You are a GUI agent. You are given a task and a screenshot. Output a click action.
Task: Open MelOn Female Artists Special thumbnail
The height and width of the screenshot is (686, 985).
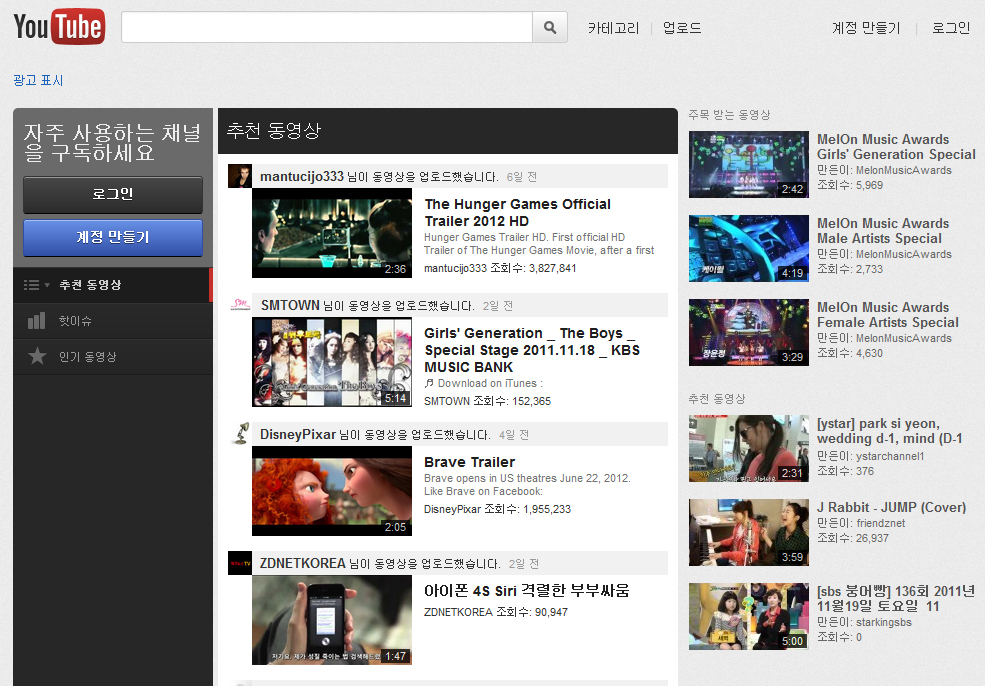point(749,332)
